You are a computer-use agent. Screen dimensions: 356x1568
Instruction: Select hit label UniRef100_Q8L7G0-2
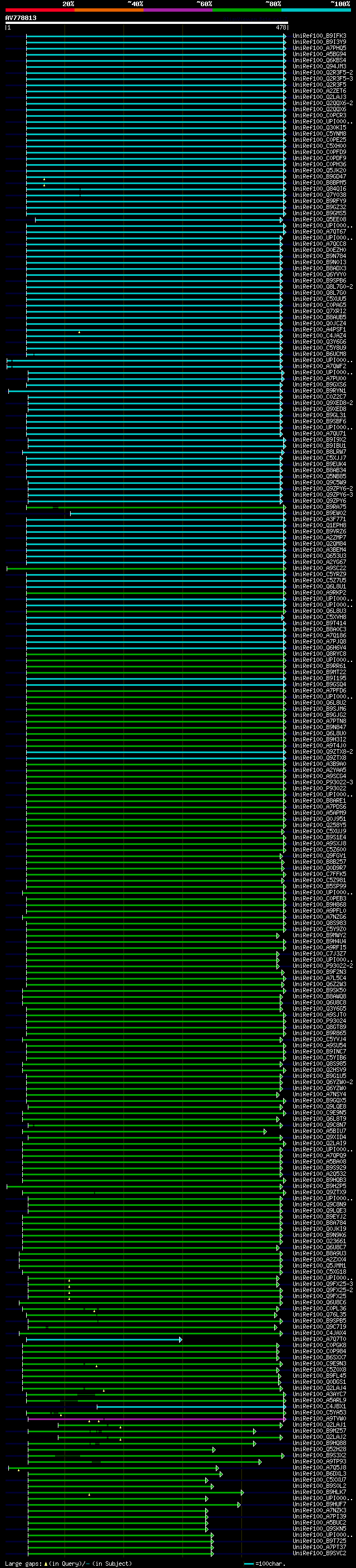coord(323,286)
